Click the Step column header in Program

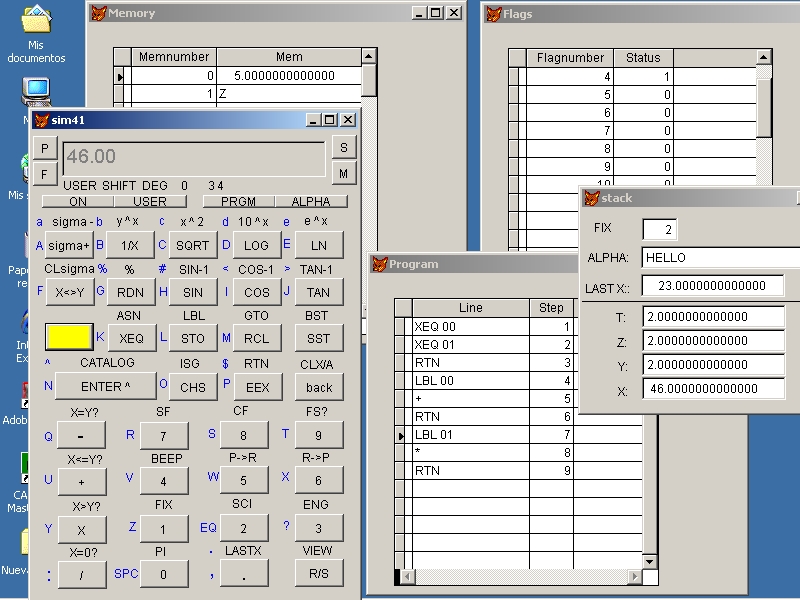[x=551, y=308]
